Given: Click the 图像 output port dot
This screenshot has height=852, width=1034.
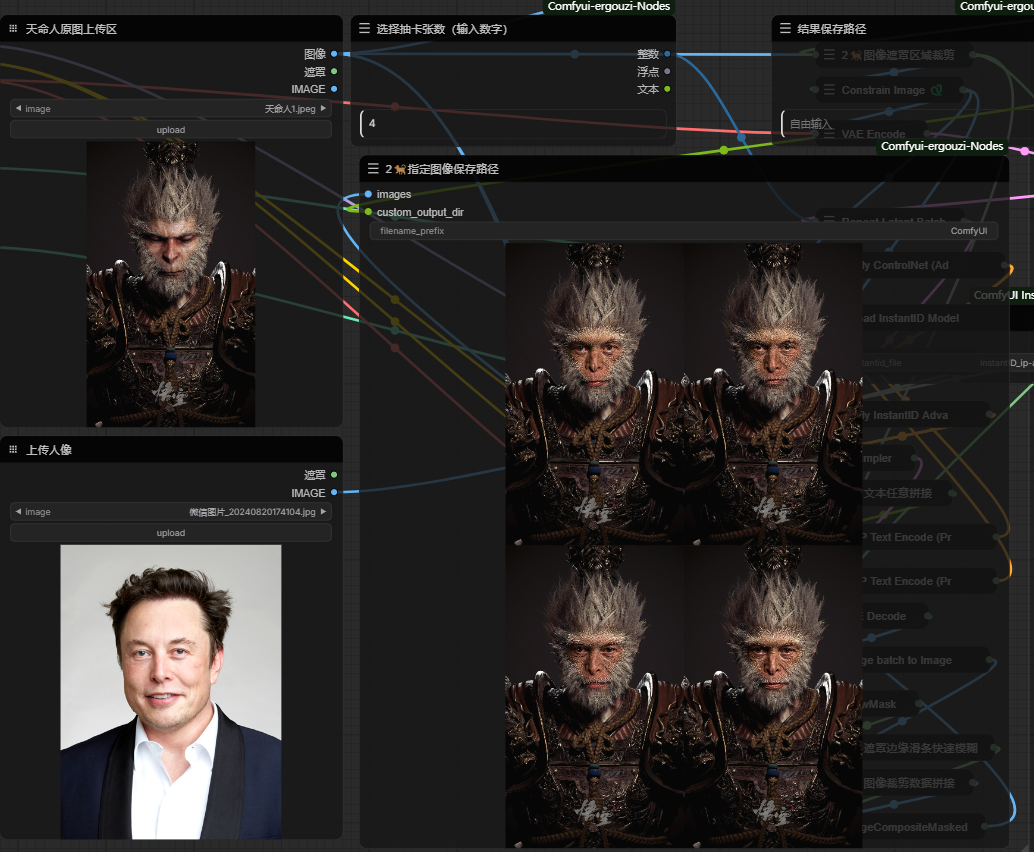Looking at the screenshot, I should point(334,53).
